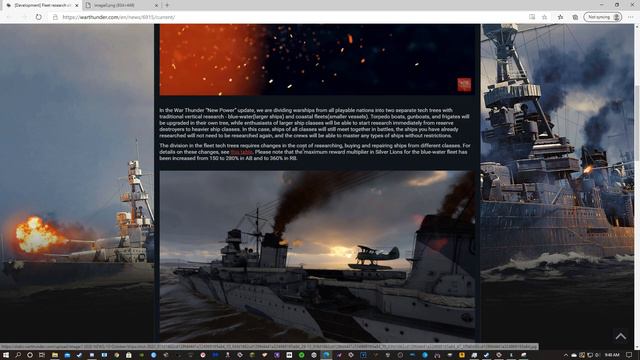Open File Explorer from taskbar
Image resolution: width=640 pixels, height=360 pixels.
(x=54, y=355)
